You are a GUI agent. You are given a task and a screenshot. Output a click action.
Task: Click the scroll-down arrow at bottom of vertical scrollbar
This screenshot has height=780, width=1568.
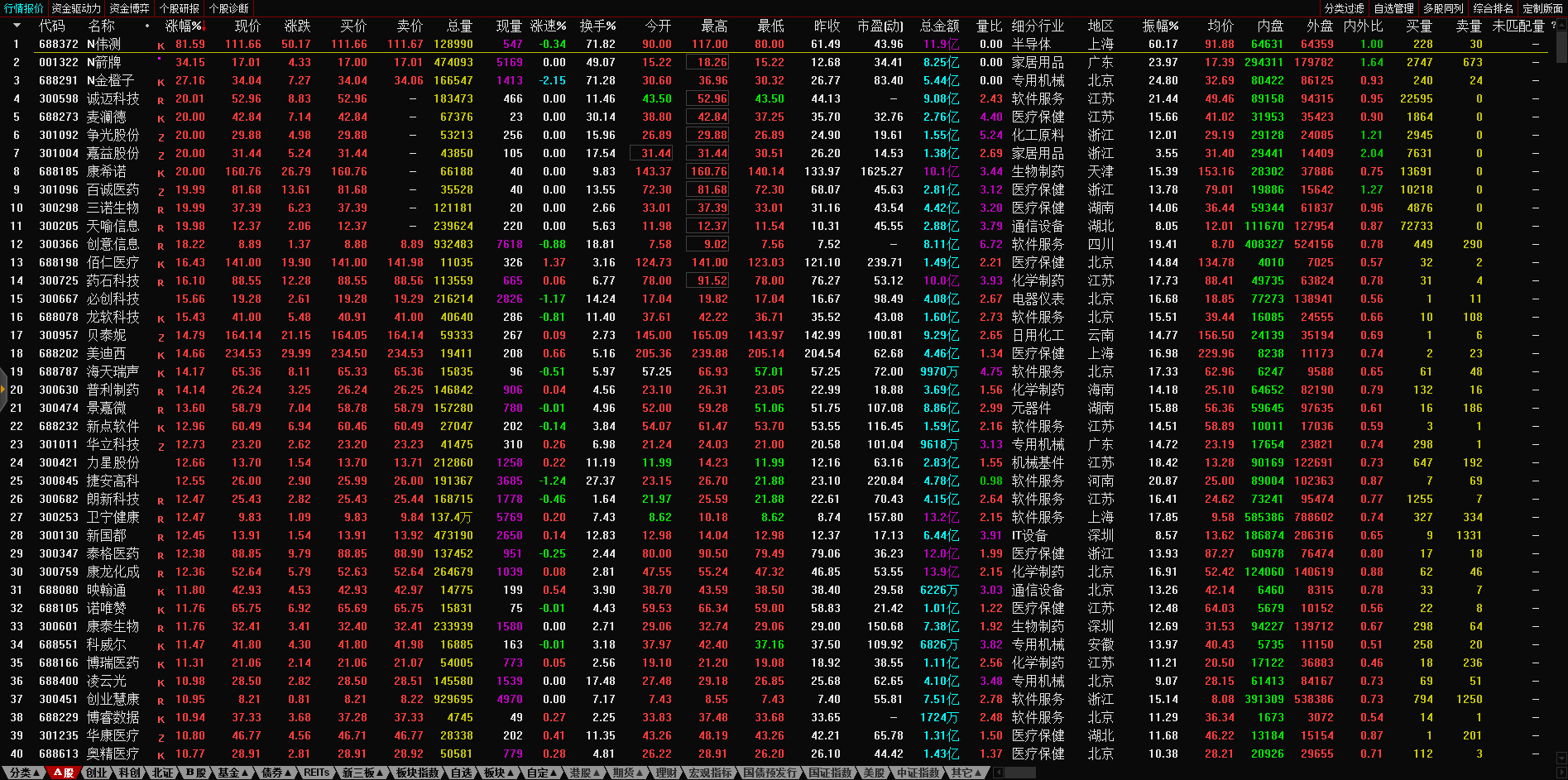[1561, 758]
